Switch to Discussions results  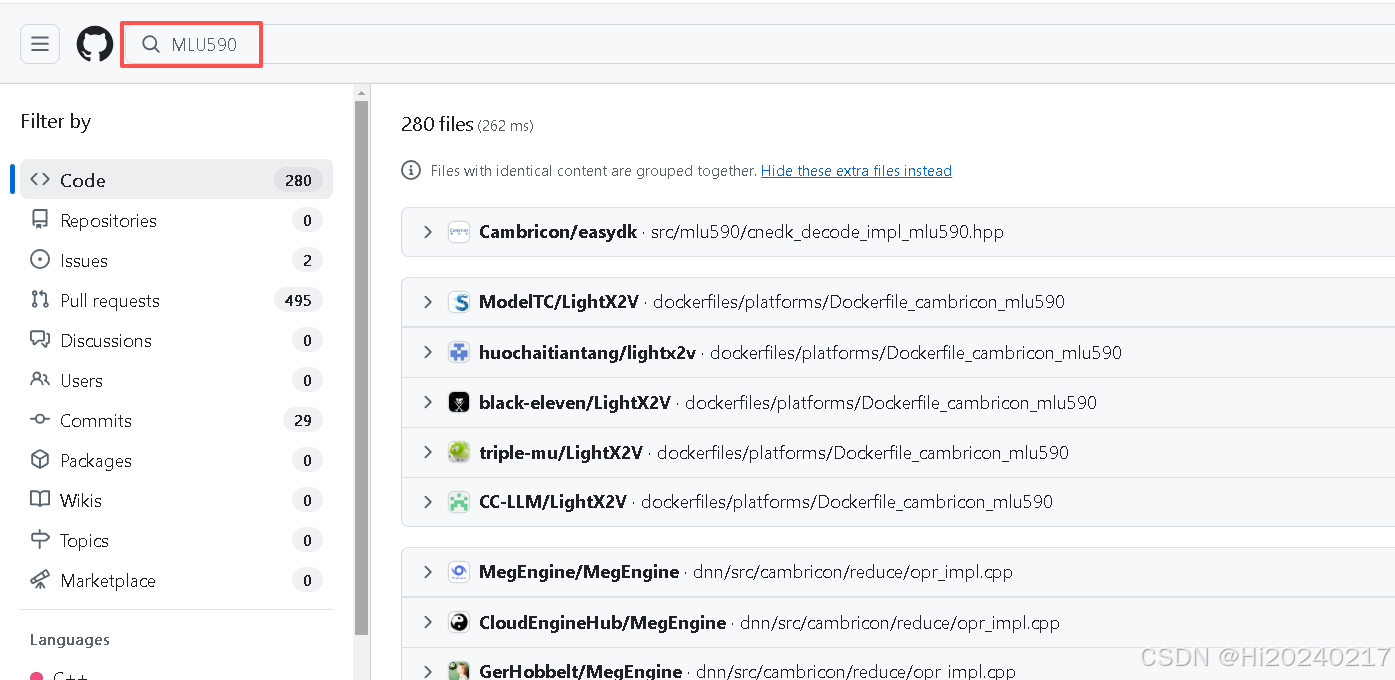coord(176,340)
